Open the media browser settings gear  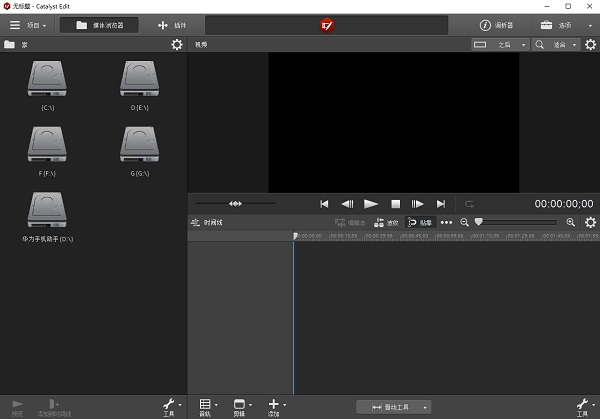(177, 44)
